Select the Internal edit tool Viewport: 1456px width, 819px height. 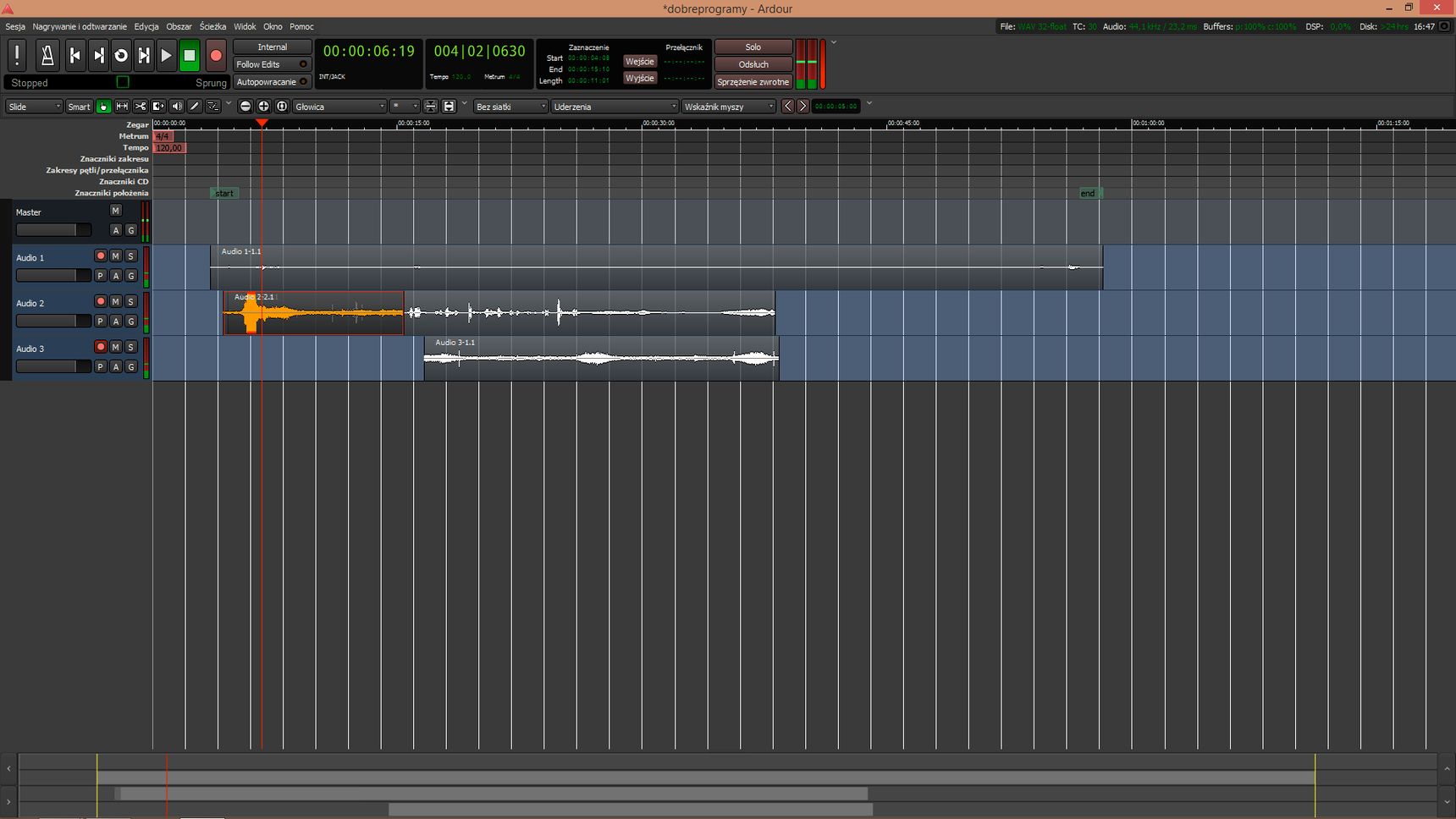[x=213, y=107]
